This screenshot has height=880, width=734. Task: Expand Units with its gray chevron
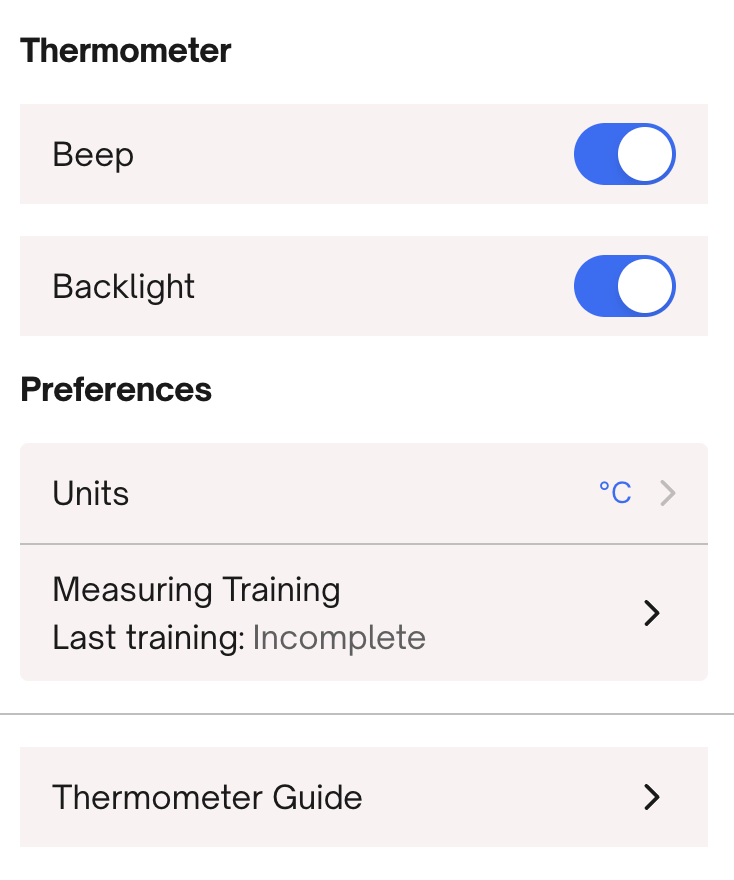coord(669,494)
